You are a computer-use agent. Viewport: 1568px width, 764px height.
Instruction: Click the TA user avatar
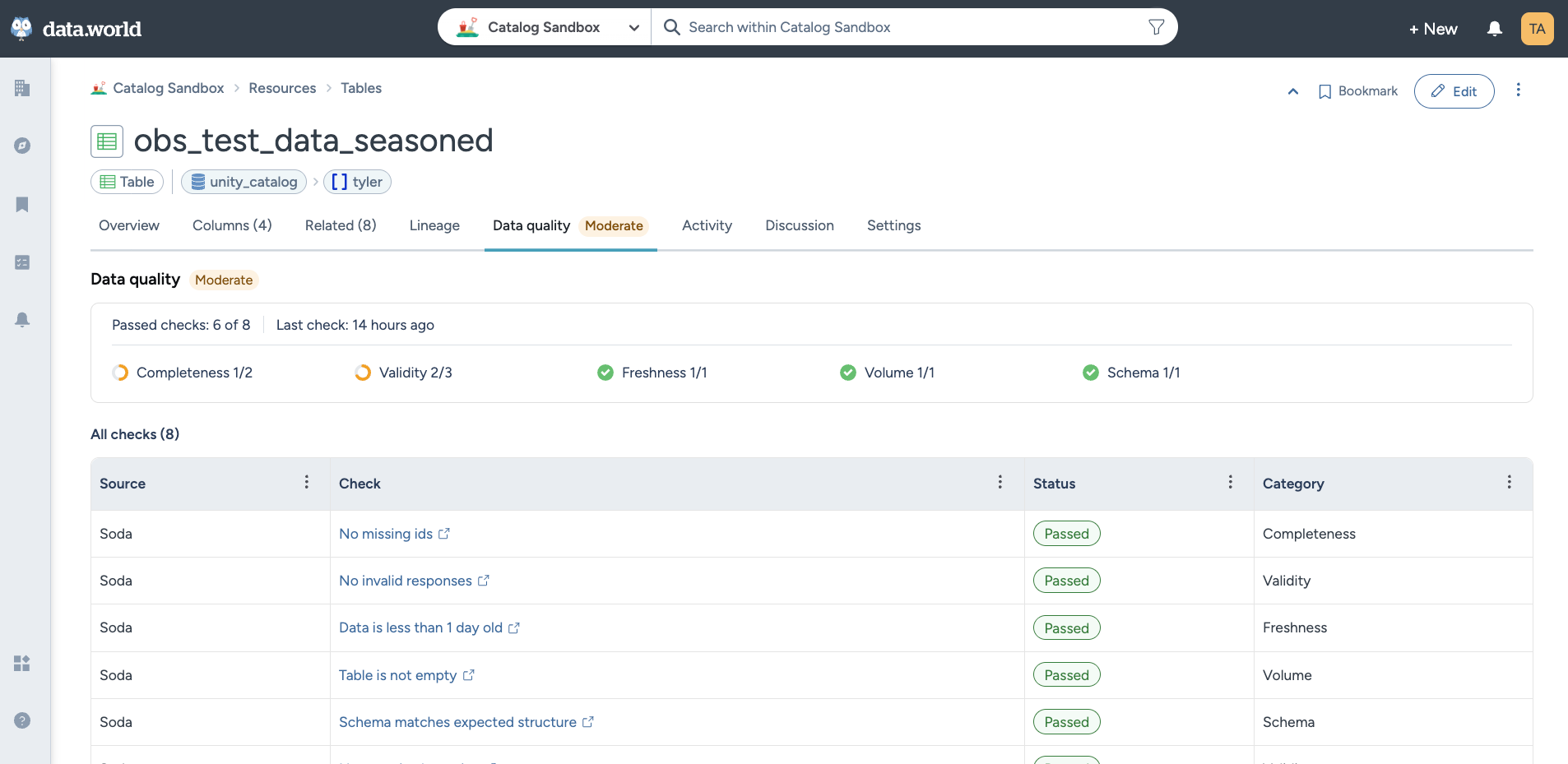1537,29
